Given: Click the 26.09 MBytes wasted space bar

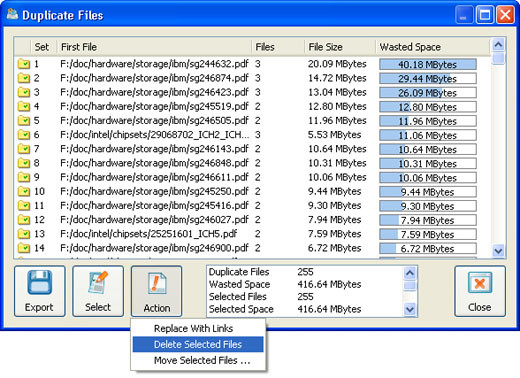Looking at the screenshot, I should click(x=428, y=93).
